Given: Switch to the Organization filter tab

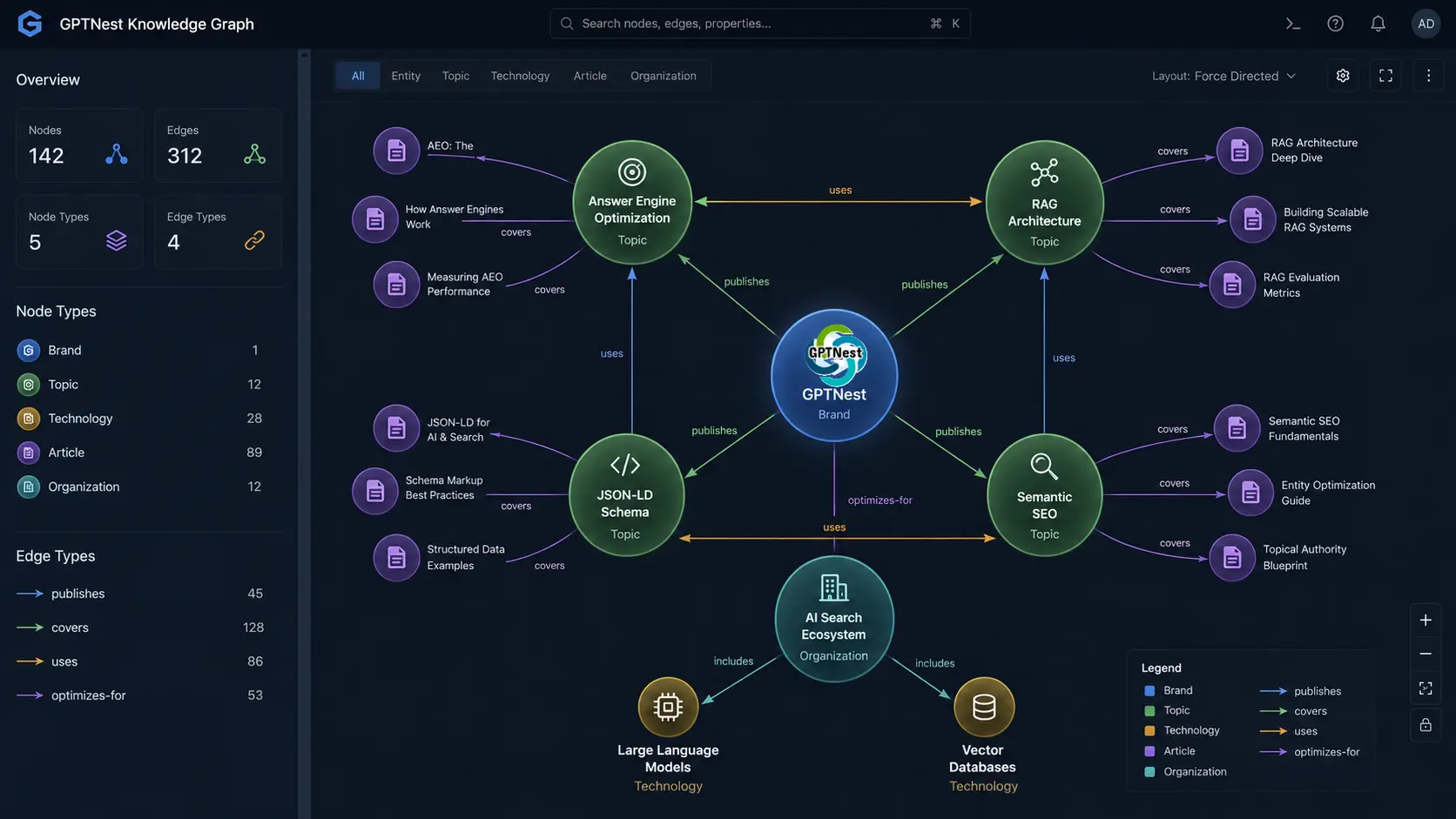Looking at the screenshot, I should click(x=664, y=76).
